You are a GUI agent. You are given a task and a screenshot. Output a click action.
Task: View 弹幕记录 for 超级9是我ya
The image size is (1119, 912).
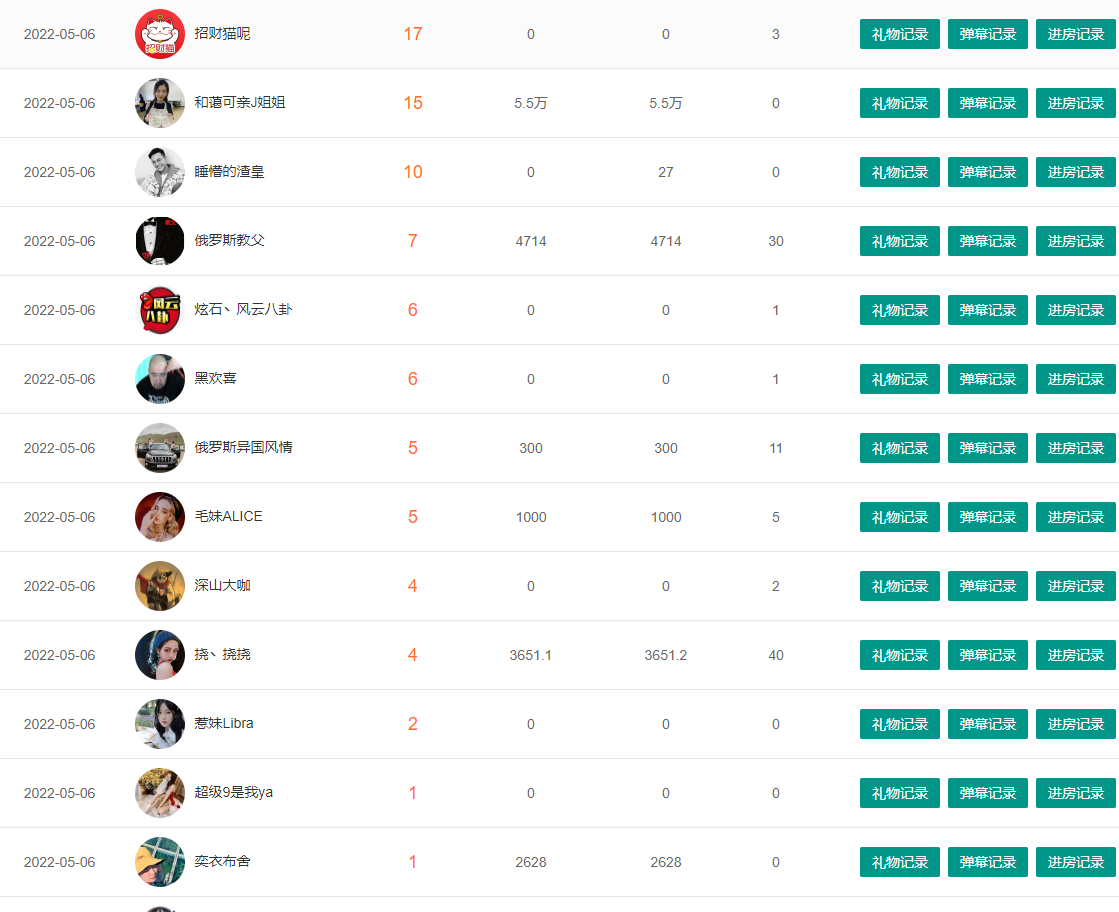(x=987, y=793)
